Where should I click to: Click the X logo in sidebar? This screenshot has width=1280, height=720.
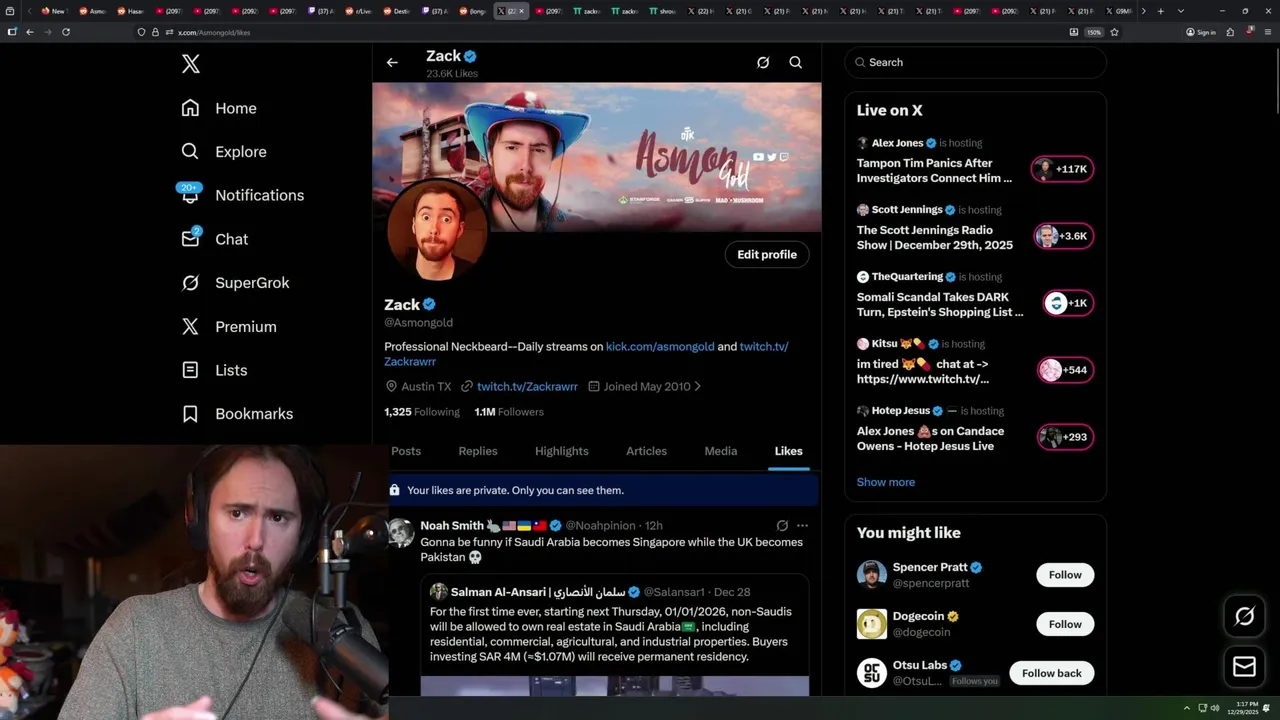pyautogui.click(x=191, y=64)
